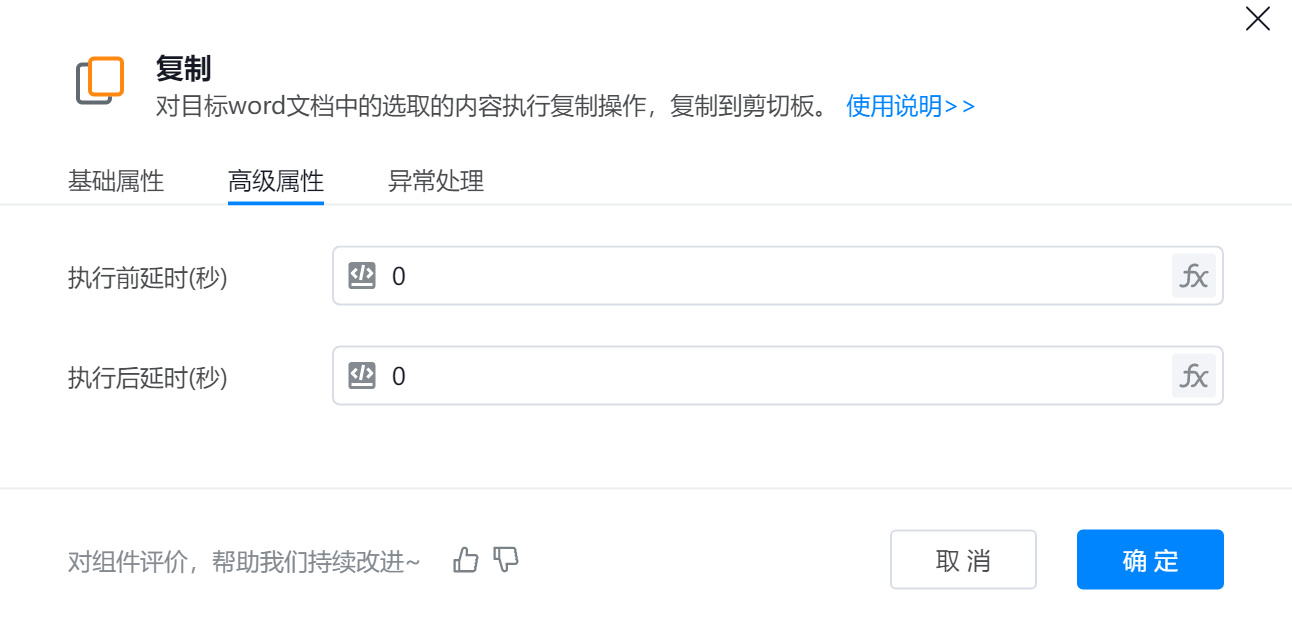The width and height of the screenshot is (1292, 619).
Task: Click code icon in 执行前延时 field
Action: click(x=362, y=276)
